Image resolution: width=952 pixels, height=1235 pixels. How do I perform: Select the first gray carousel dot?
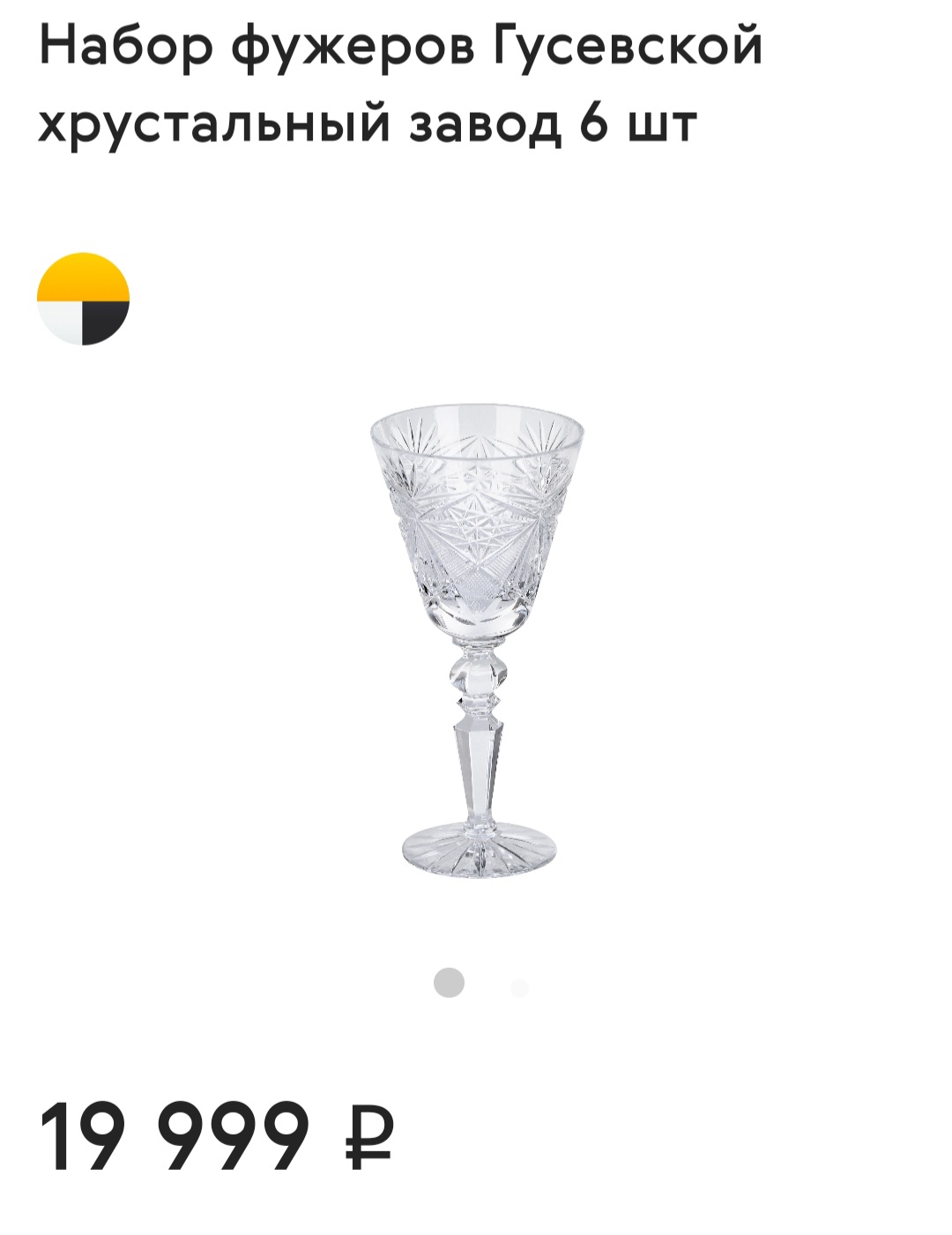449,982
